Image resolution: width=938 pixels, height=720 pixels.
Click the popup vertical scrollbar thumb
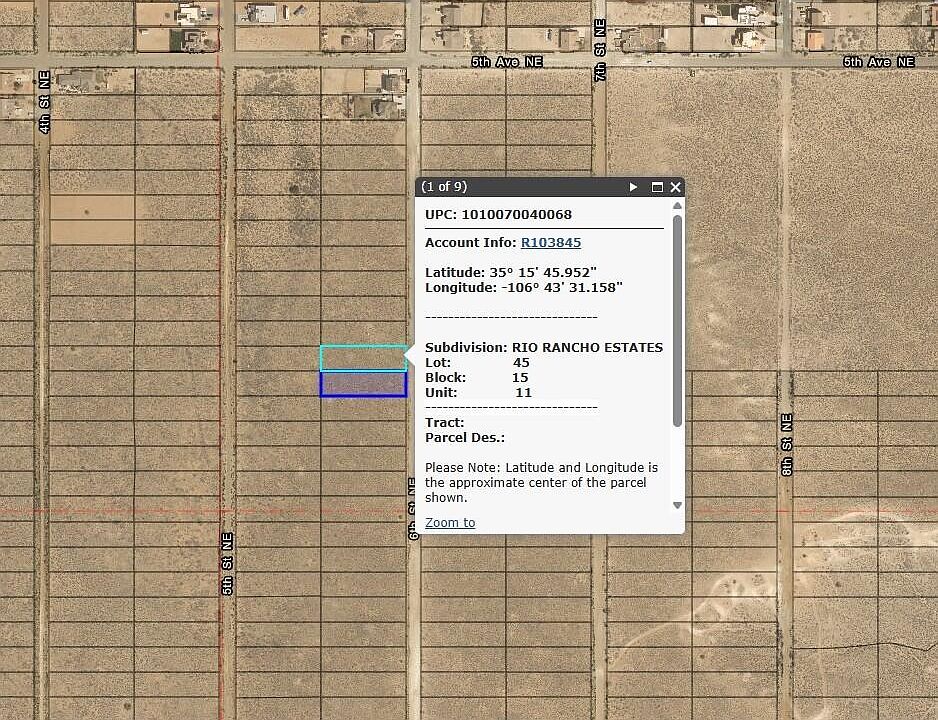(677, 321)
